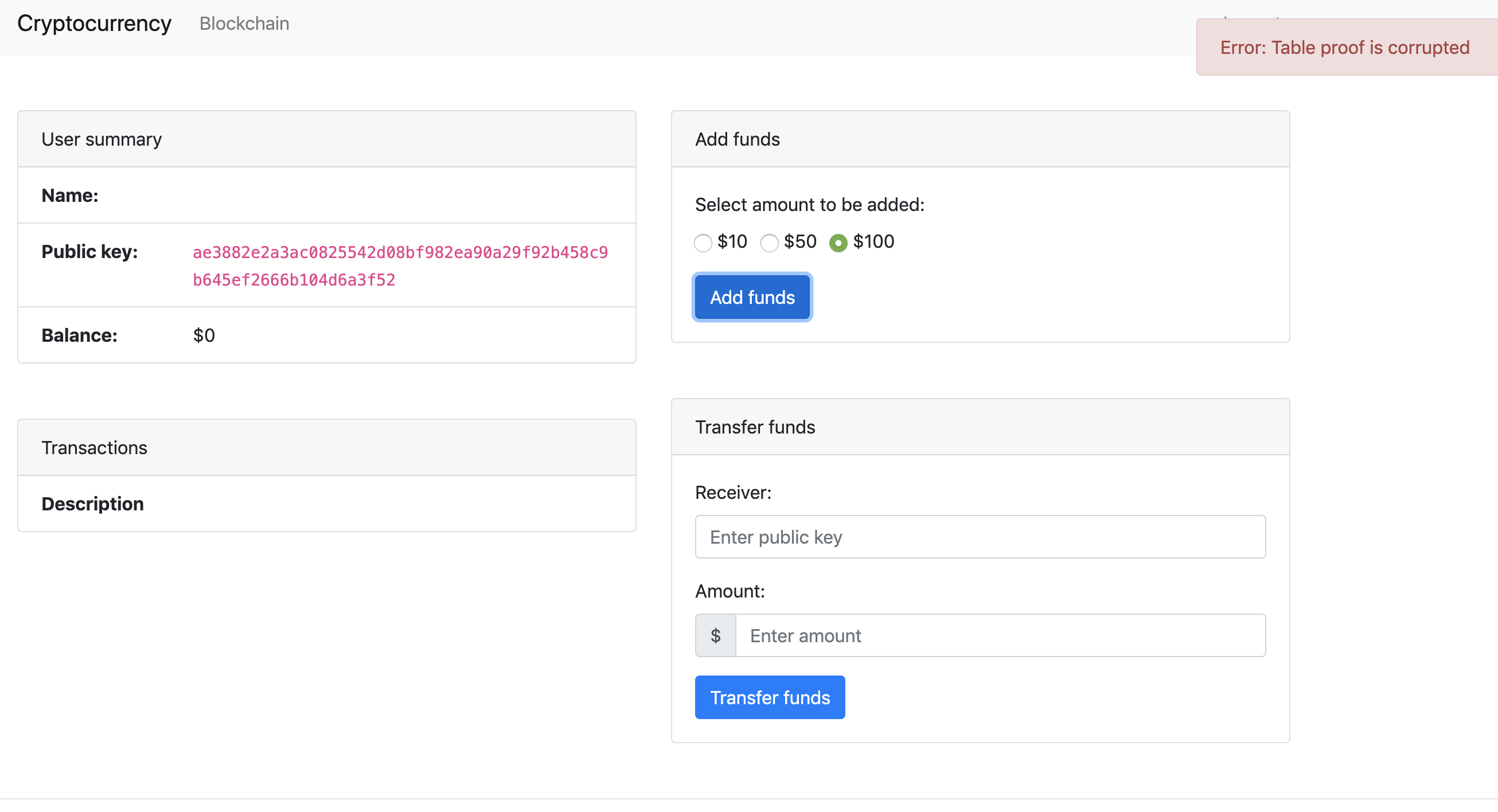Click the dollar sign prefix beside amount field
This screenshot has width=1498, height=812.
click(715, 635)
